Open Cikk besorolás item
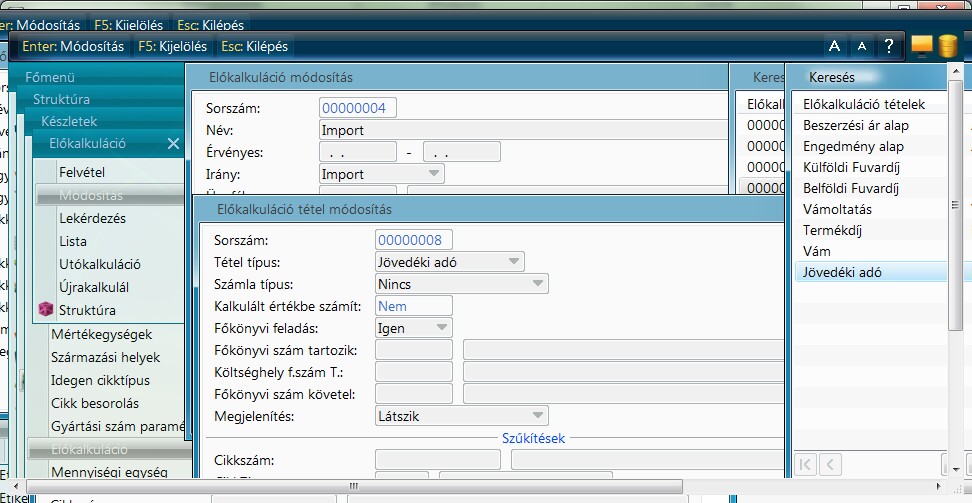The image size is (972, 503). point(95,403)
